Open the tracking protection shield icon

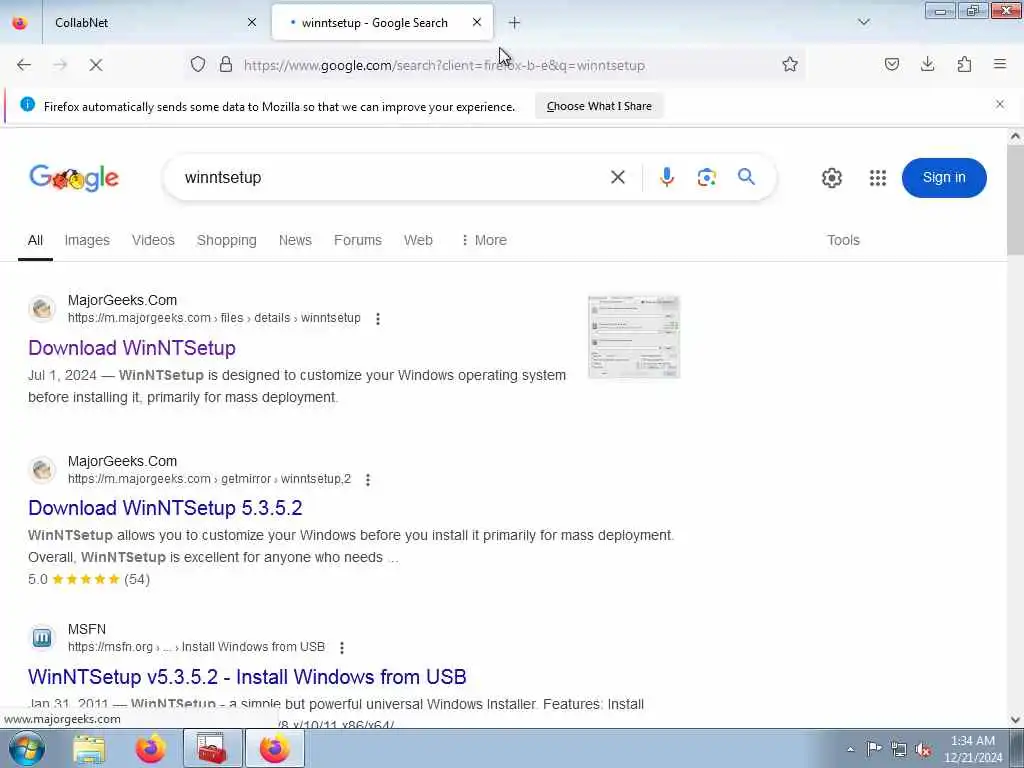click(198, 64)
